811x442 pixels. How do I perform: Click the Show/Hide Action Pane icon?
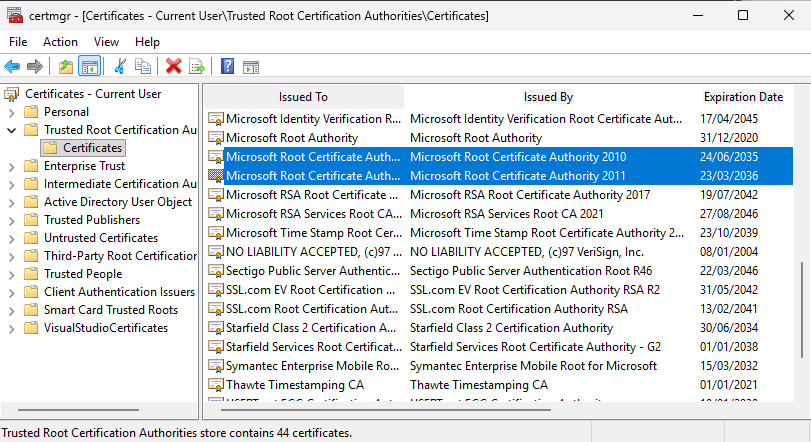[x=251, y=67]
